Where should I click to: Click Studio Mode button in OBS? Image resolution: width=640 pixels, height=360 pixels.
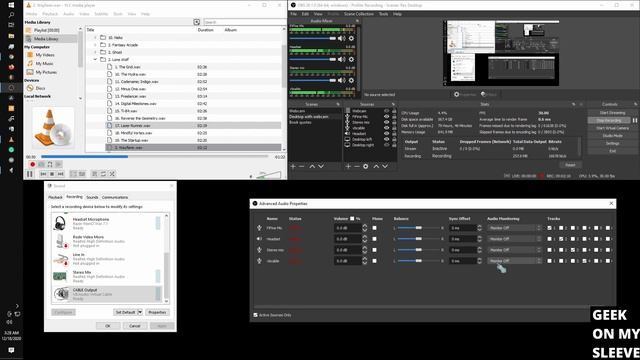pos(612,136)
